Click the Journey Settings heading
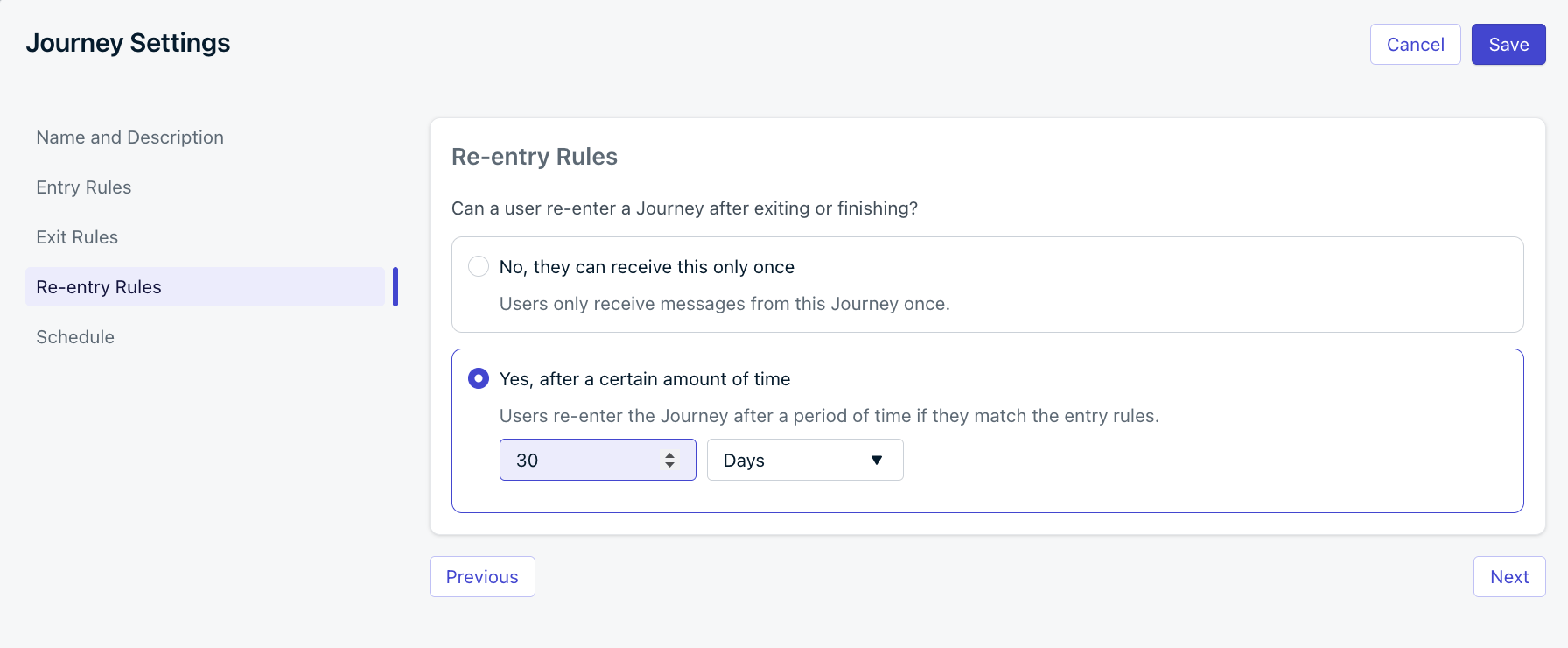 point(129,42)
